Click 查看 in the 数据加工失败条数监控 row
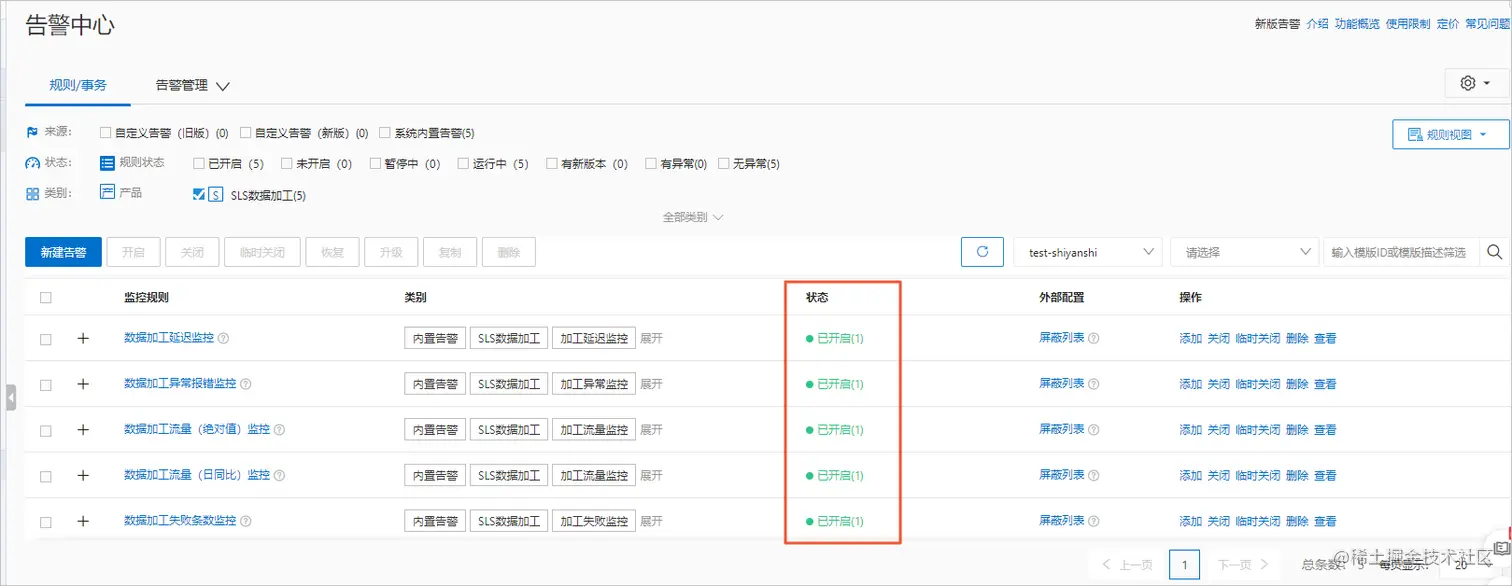Viewport: 1512px width, 586px height. [x=1324, y=521]
